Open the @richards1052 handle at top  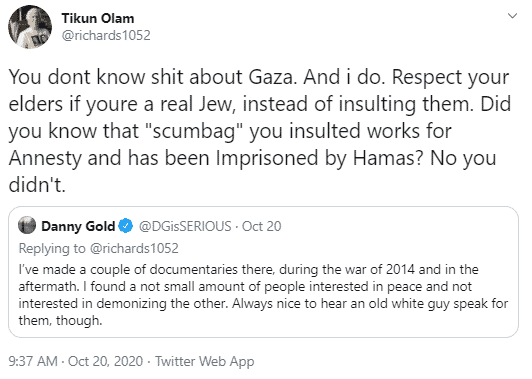[106, 35]
